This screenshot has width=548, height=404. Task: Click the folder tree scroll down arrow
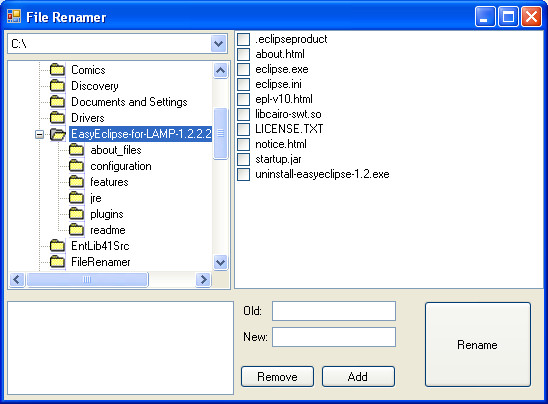point(221,262)
